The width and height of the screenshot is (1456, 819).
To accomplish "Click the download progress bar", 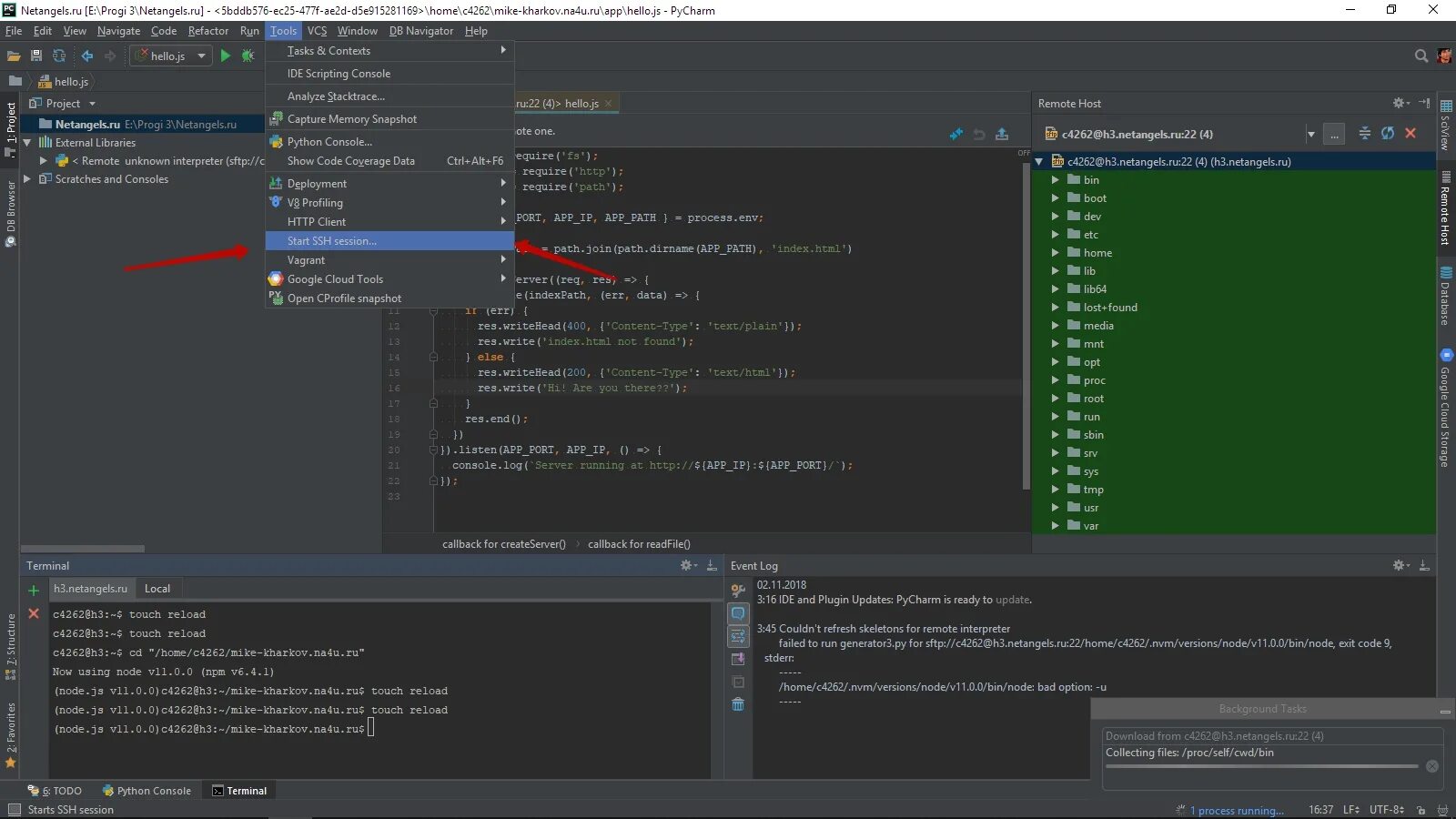I will coord(1261,766).
